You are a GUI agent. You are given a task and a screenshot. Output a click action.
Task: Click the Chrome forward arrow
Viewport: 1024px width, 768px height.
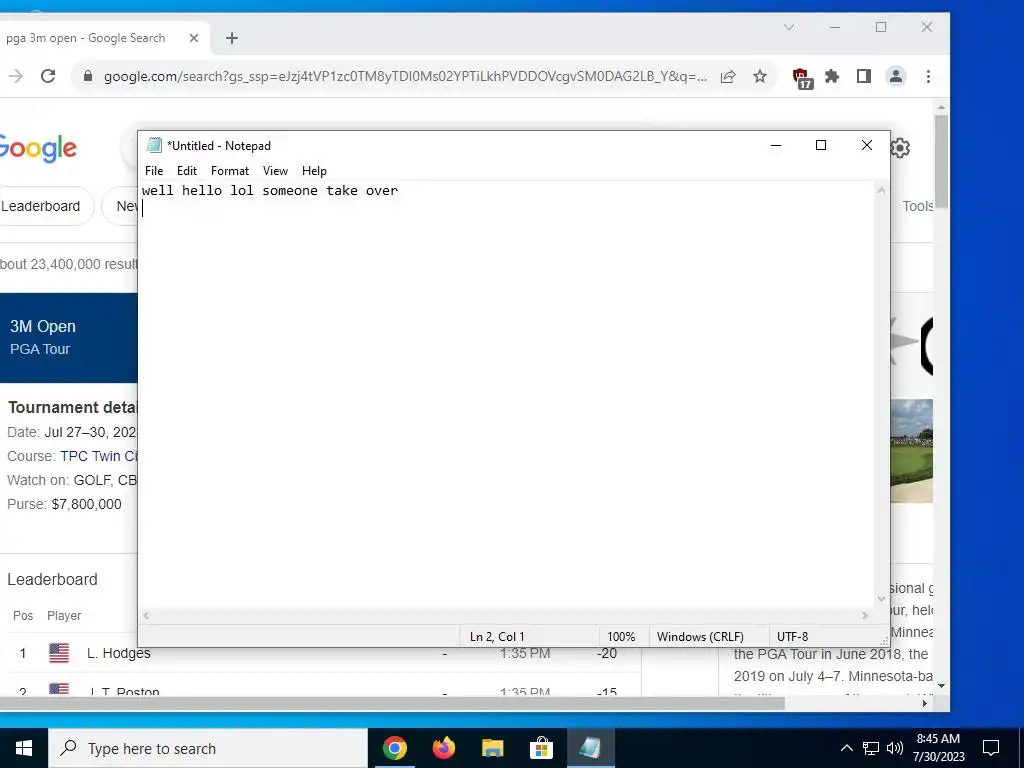[x=16, y=76]
